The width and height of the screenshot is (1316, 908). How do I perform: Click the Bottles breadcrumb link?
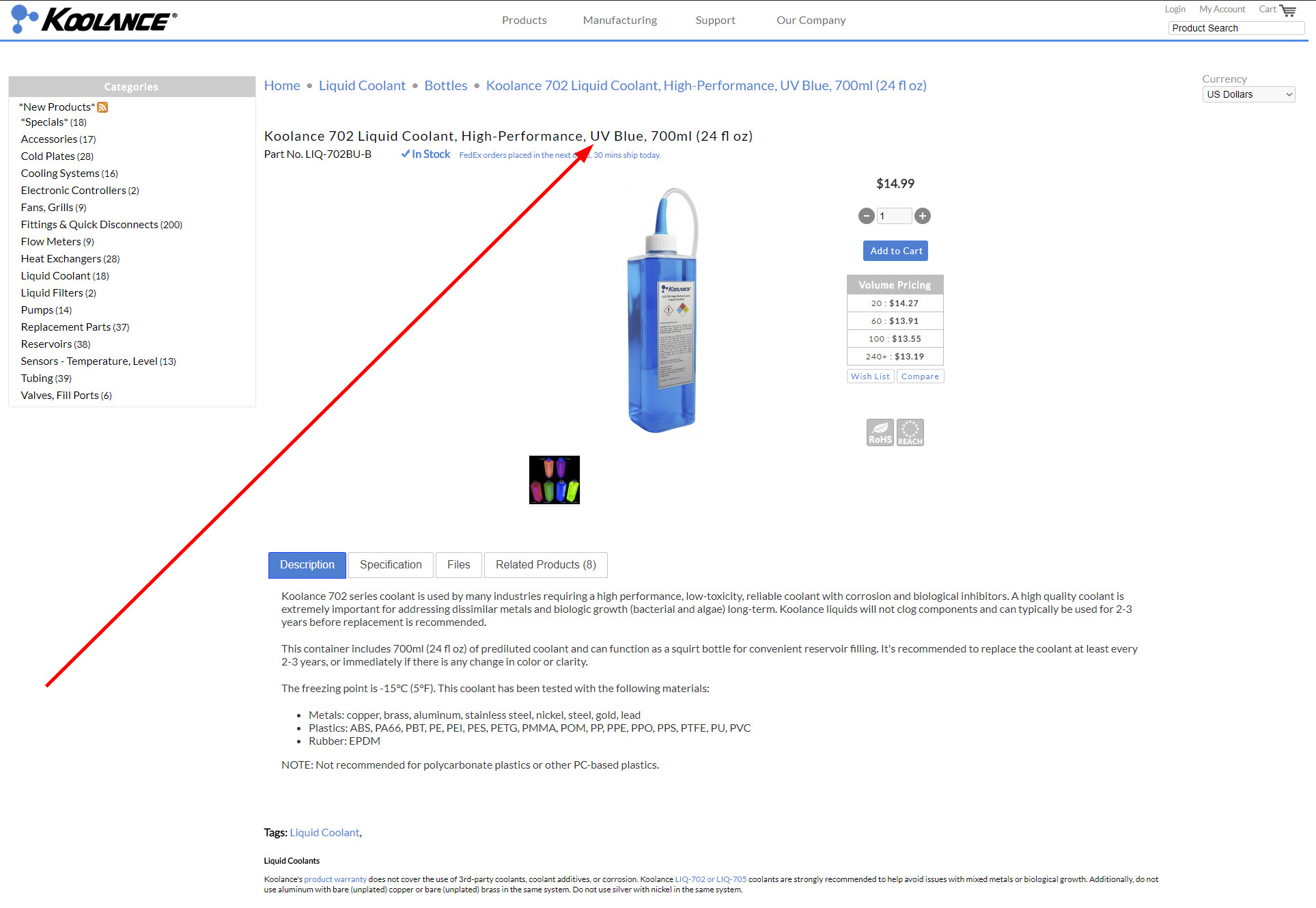(x=445, y=85)
